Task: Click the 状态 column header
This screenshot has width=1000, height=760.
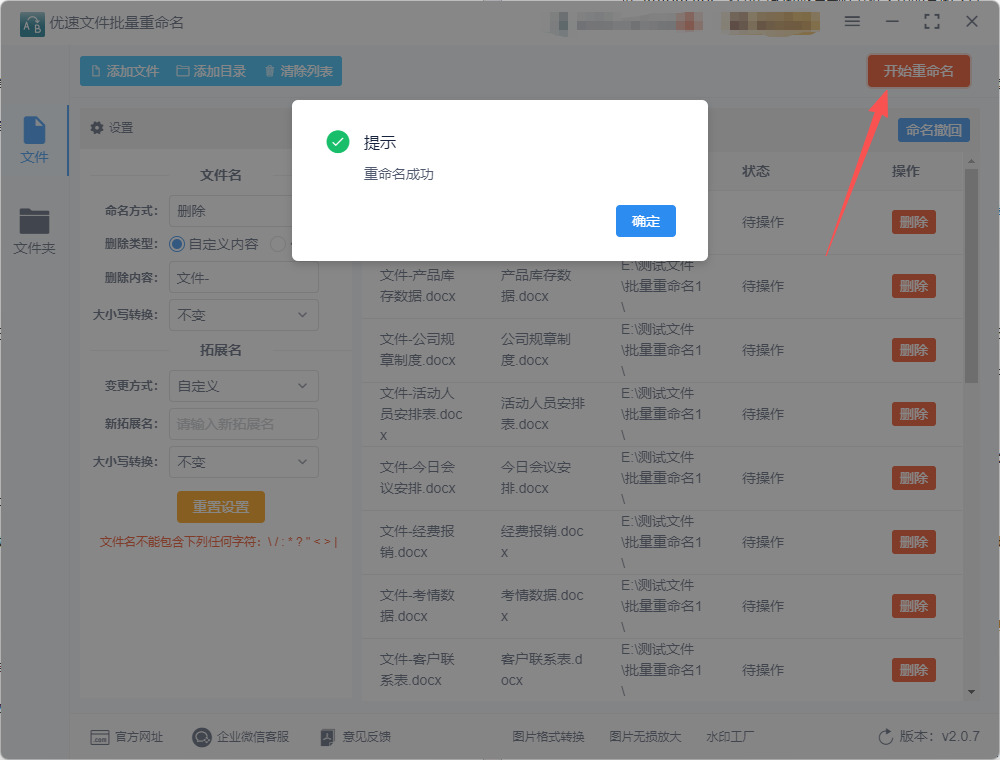Action: [x=756, y=171]
